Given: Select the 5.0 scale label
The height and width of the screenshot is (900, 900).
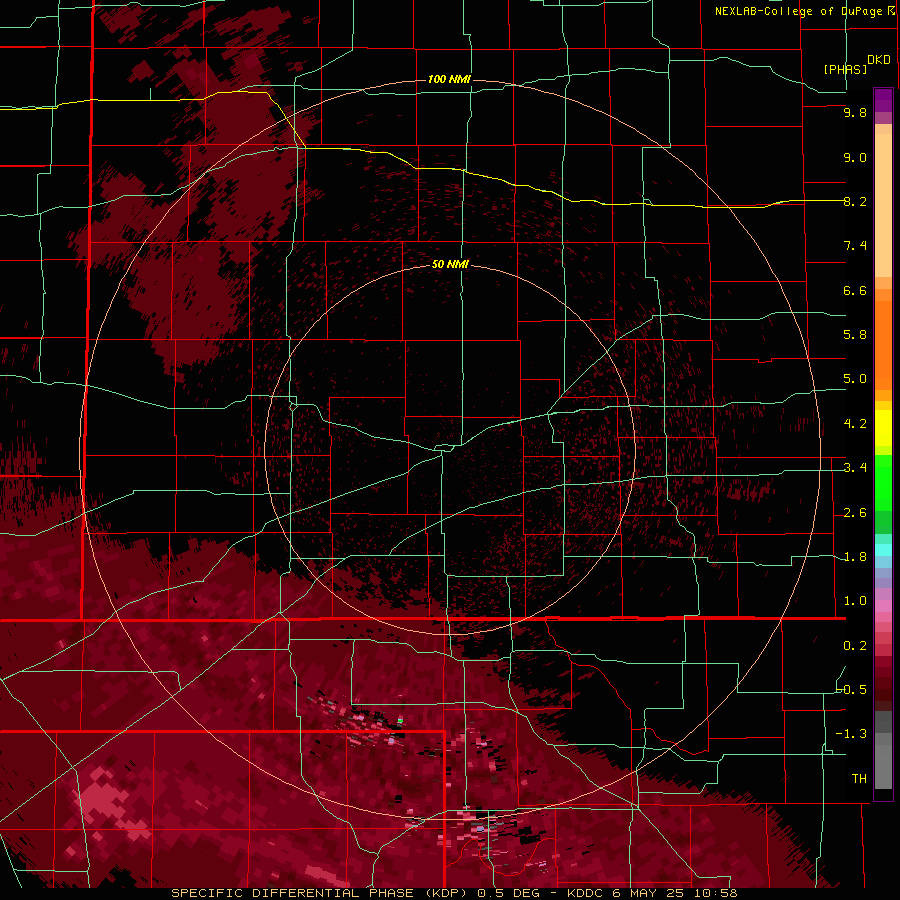Looking at the screenshot, I should [855, 379].
